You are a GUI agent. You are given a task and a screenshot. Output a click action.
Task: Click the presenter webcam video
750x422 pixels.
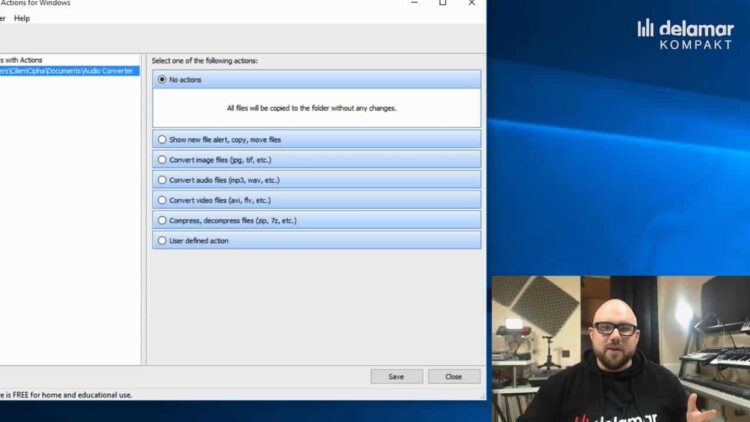coord(621,349)
